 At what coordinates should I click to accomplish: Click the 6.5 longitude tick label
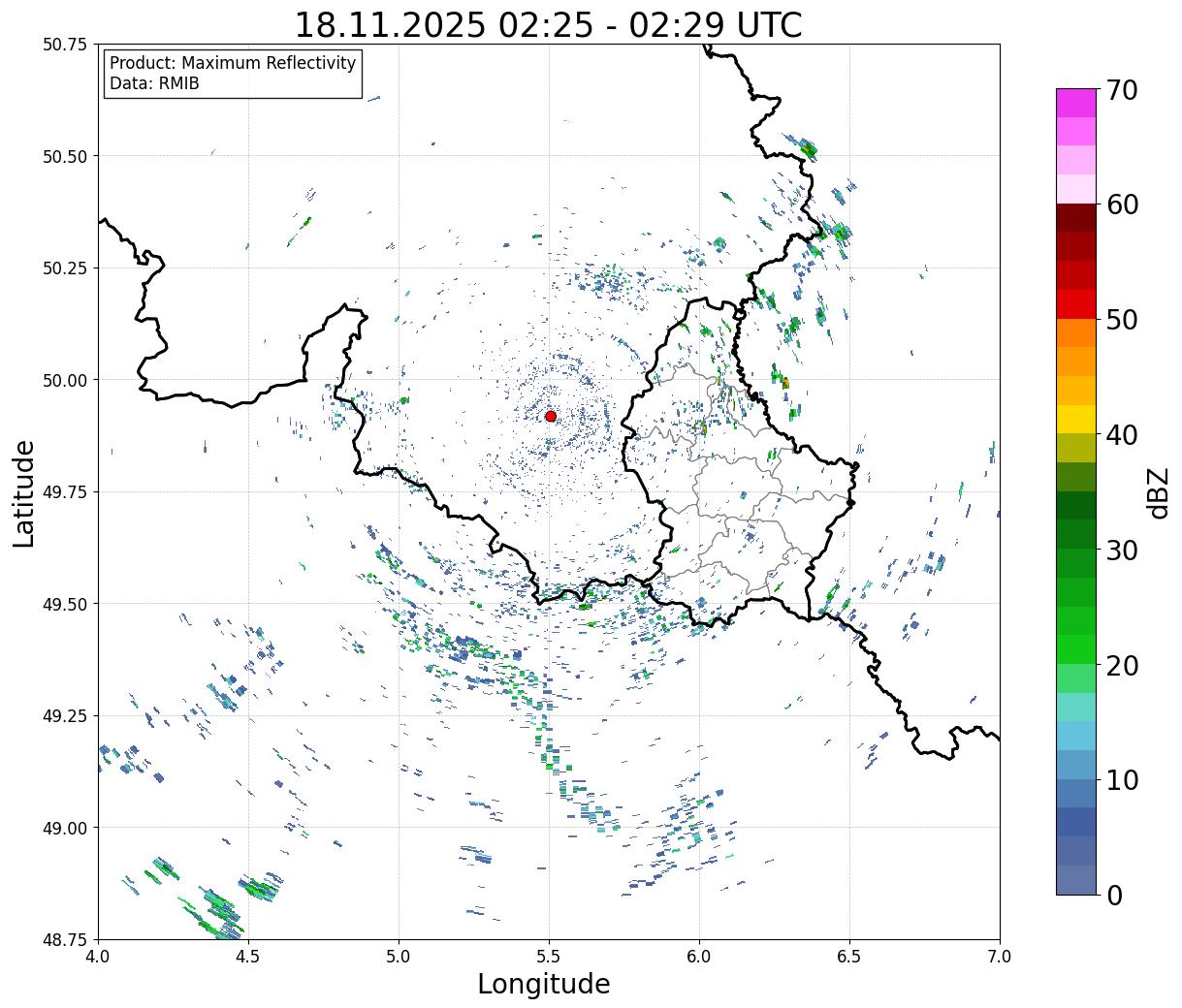849,957
